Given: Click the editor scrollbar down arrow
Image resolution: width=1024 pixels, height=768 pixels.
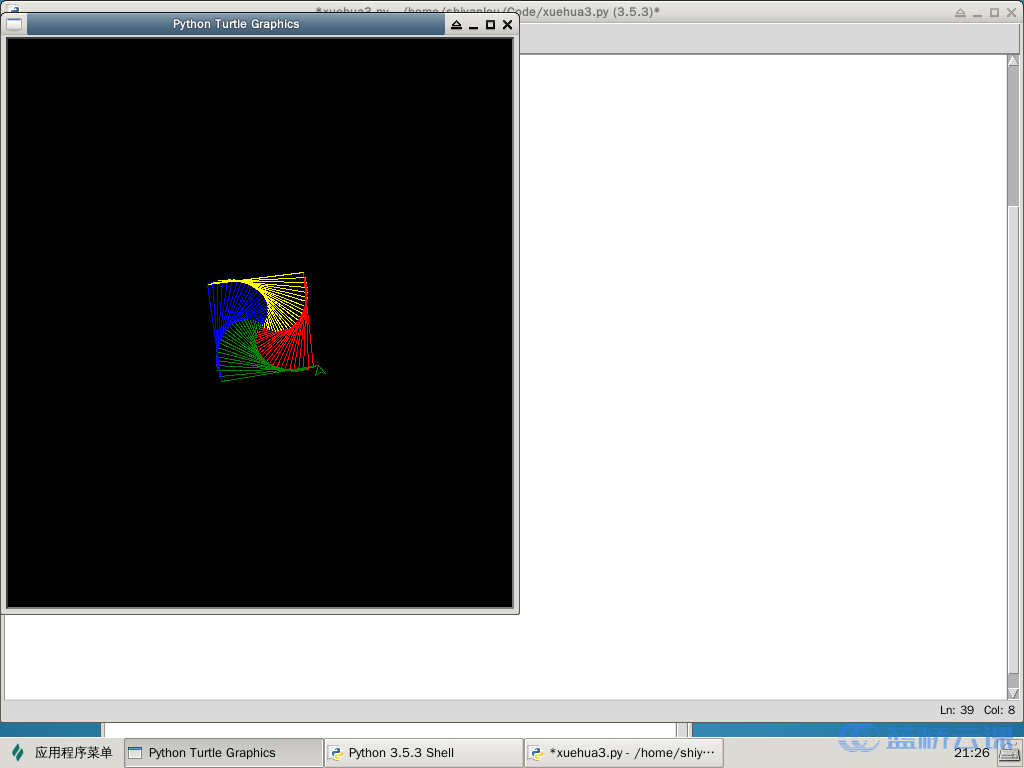Looking at the screenshot, I should tap(1013, 693).
